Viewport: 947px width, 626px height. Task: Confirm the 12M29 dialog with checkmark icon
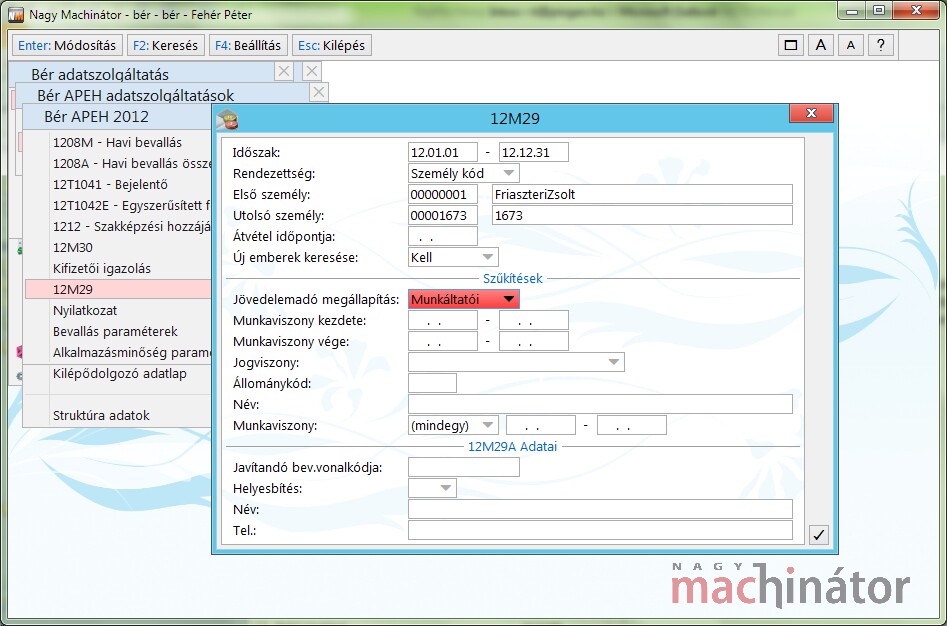tap(818, 534)
